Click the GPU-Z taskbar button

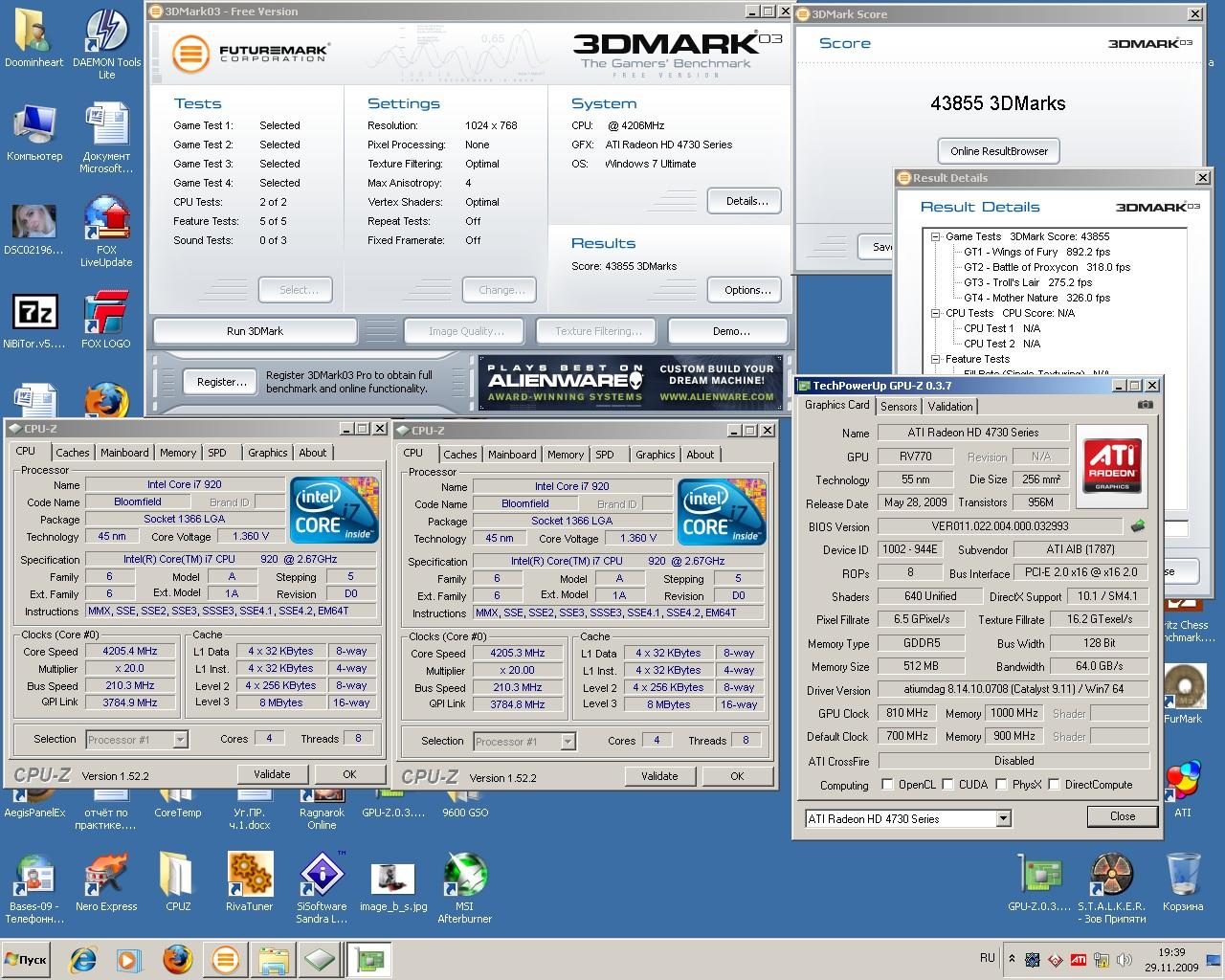[x=369, y=959]
